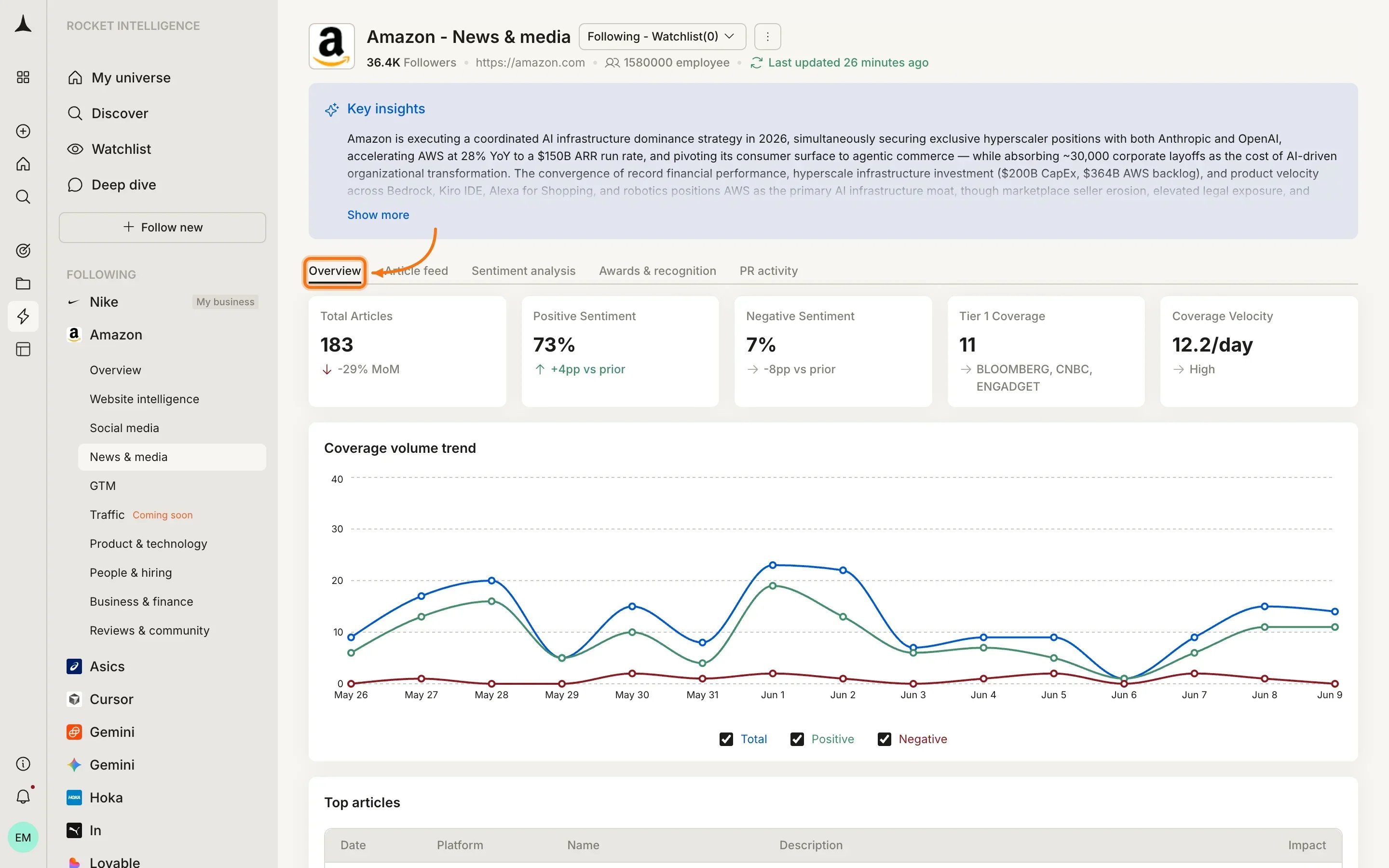Select News & media under Amazon
Screen dimensions: 1389x868
pos(172,457)
